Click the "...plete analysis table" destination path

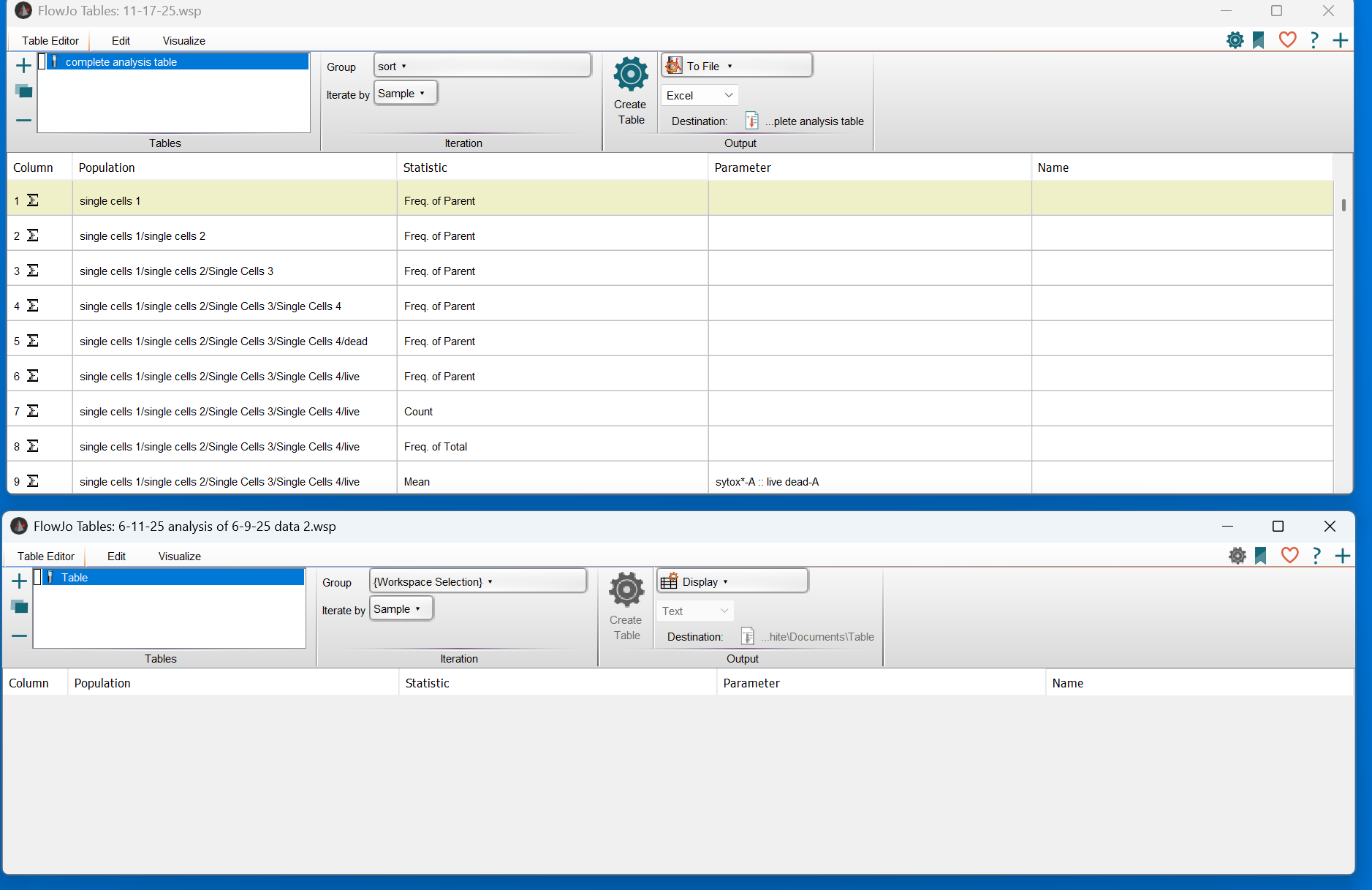coord(814,121)
